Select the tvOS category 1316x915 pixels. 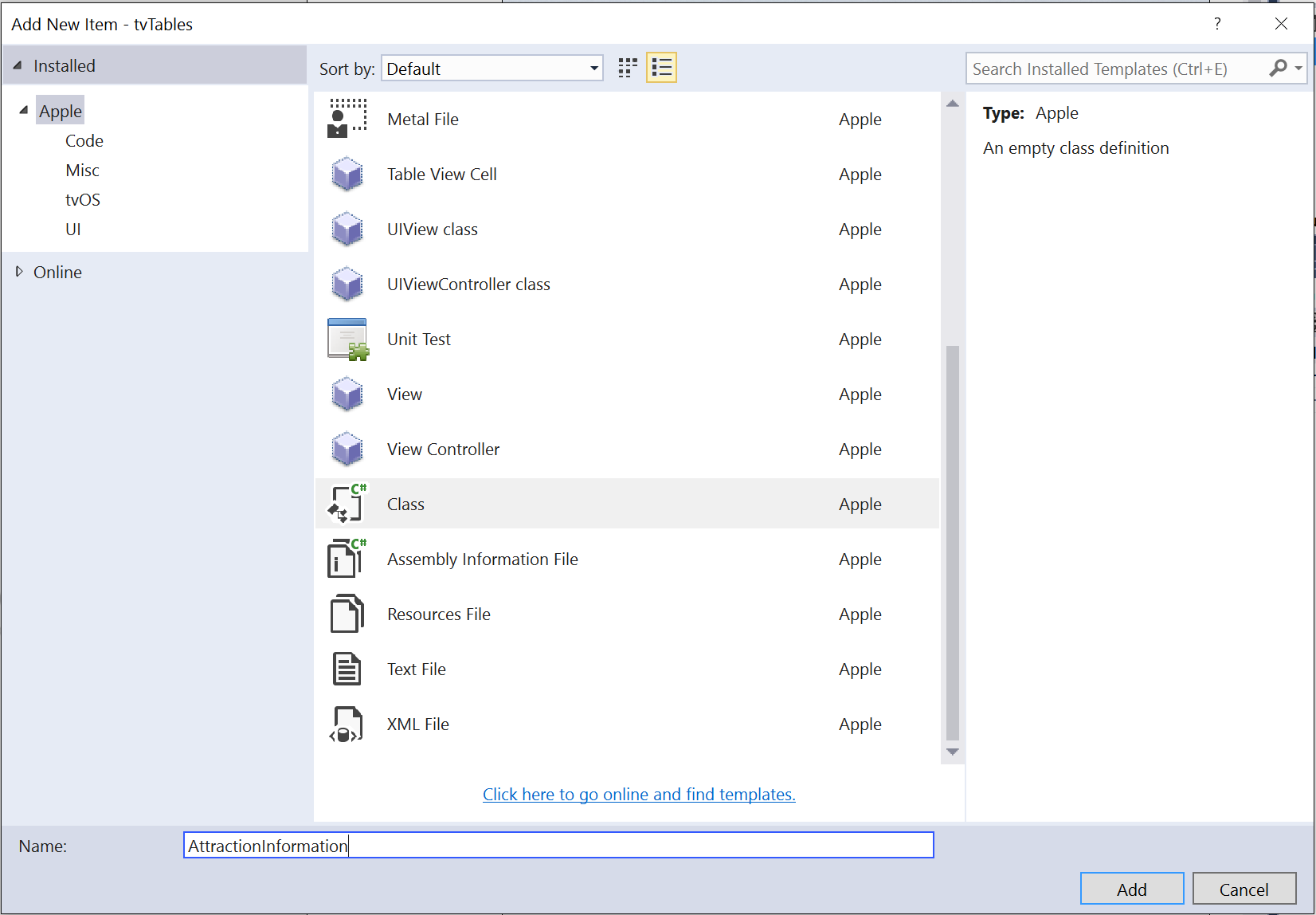[82, 198]
